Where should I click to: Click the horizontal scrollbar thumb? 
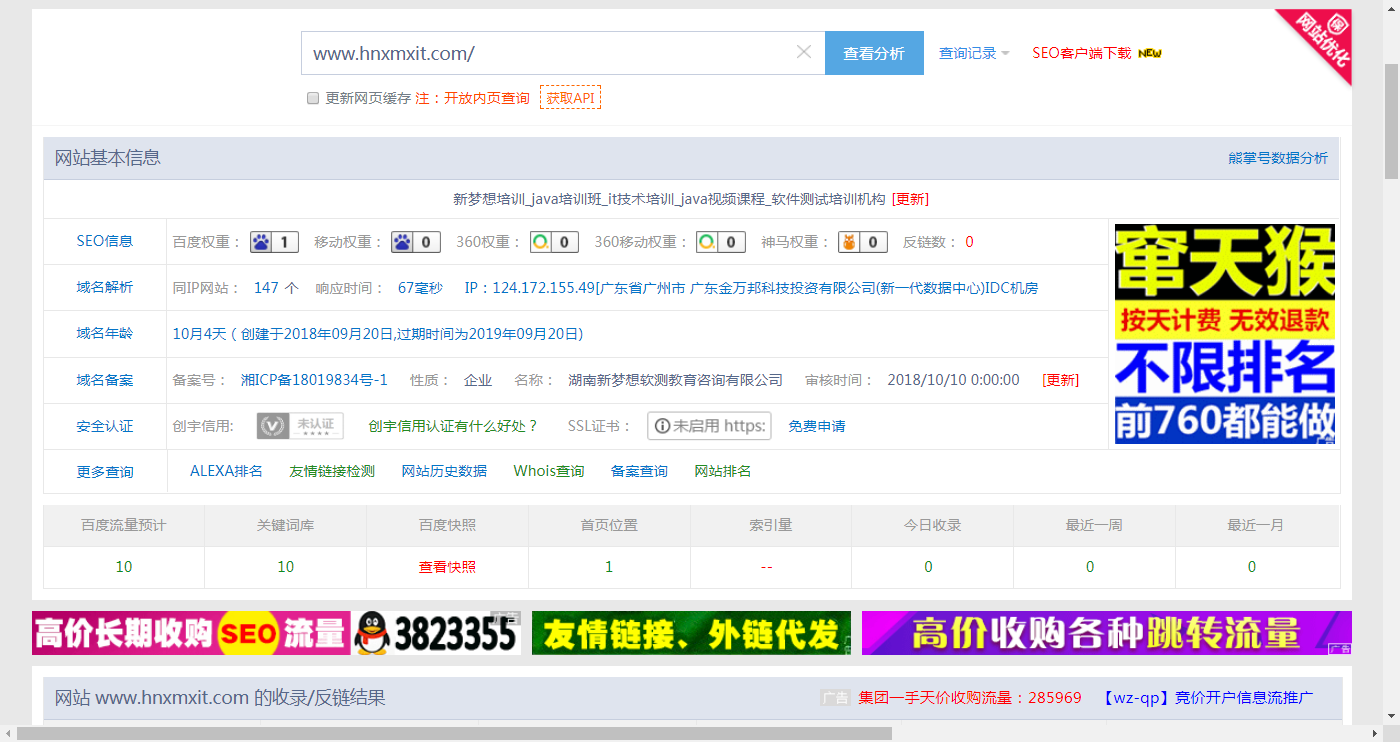tap(454, 734)
